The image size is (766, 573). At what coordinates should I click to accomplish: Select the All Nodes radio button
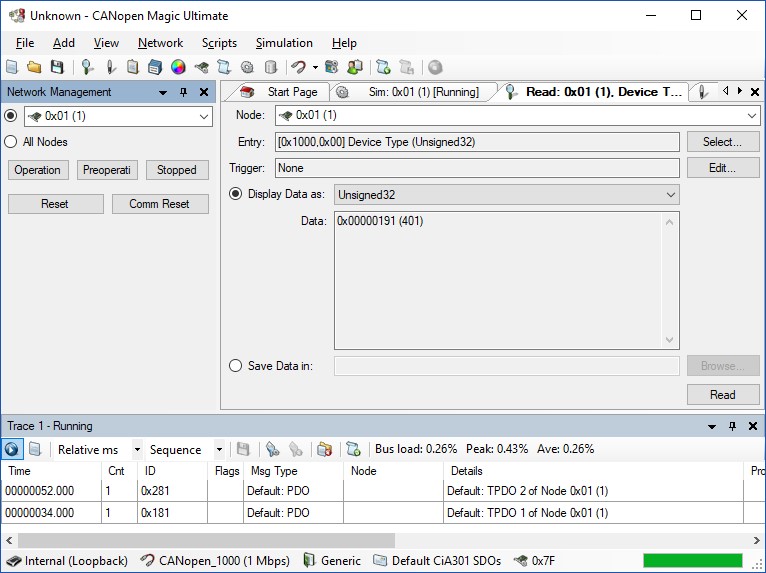(x=11, y=142)
